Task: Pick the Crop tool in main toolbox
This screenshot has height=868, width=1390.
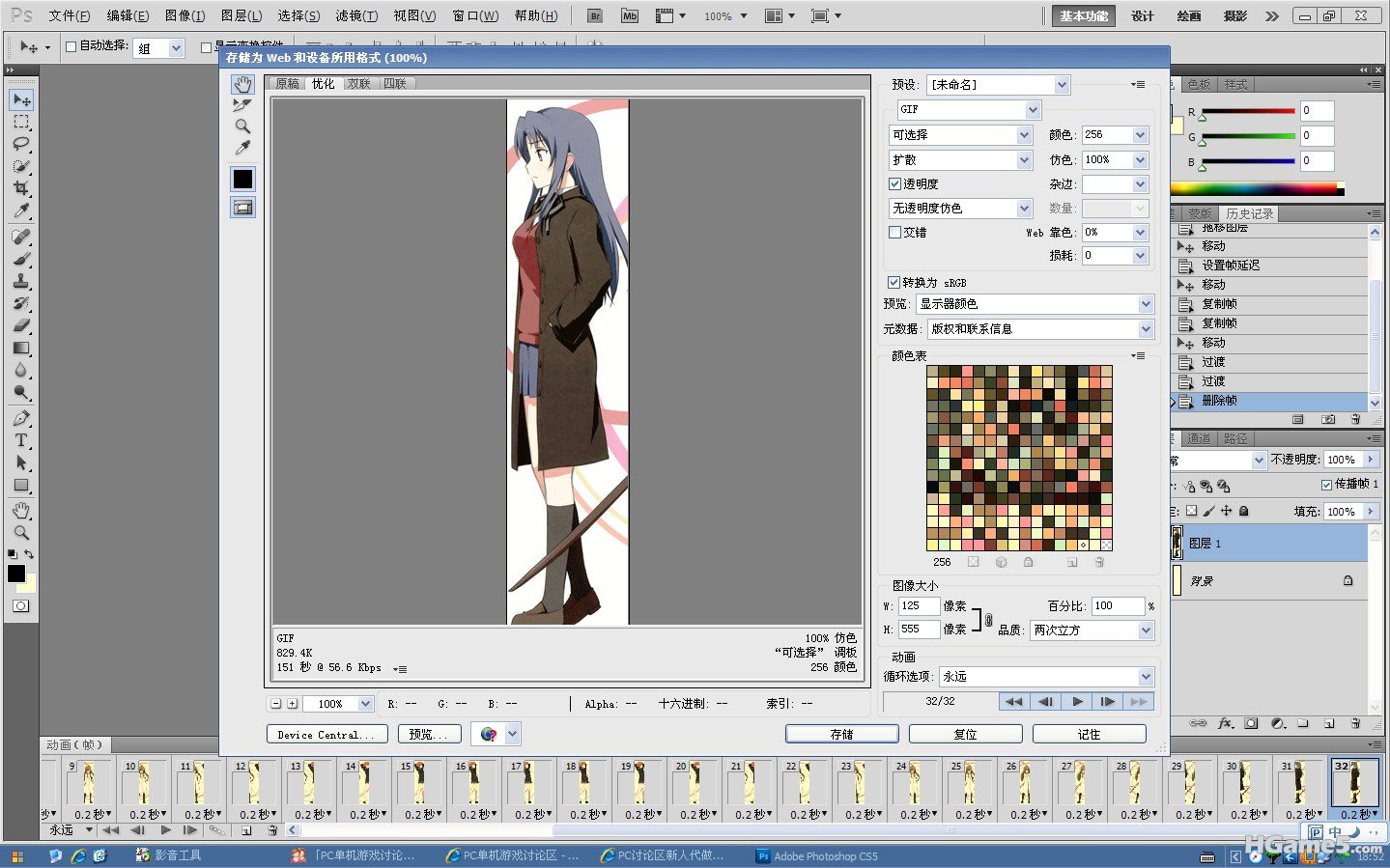Action: coord(21,188)
